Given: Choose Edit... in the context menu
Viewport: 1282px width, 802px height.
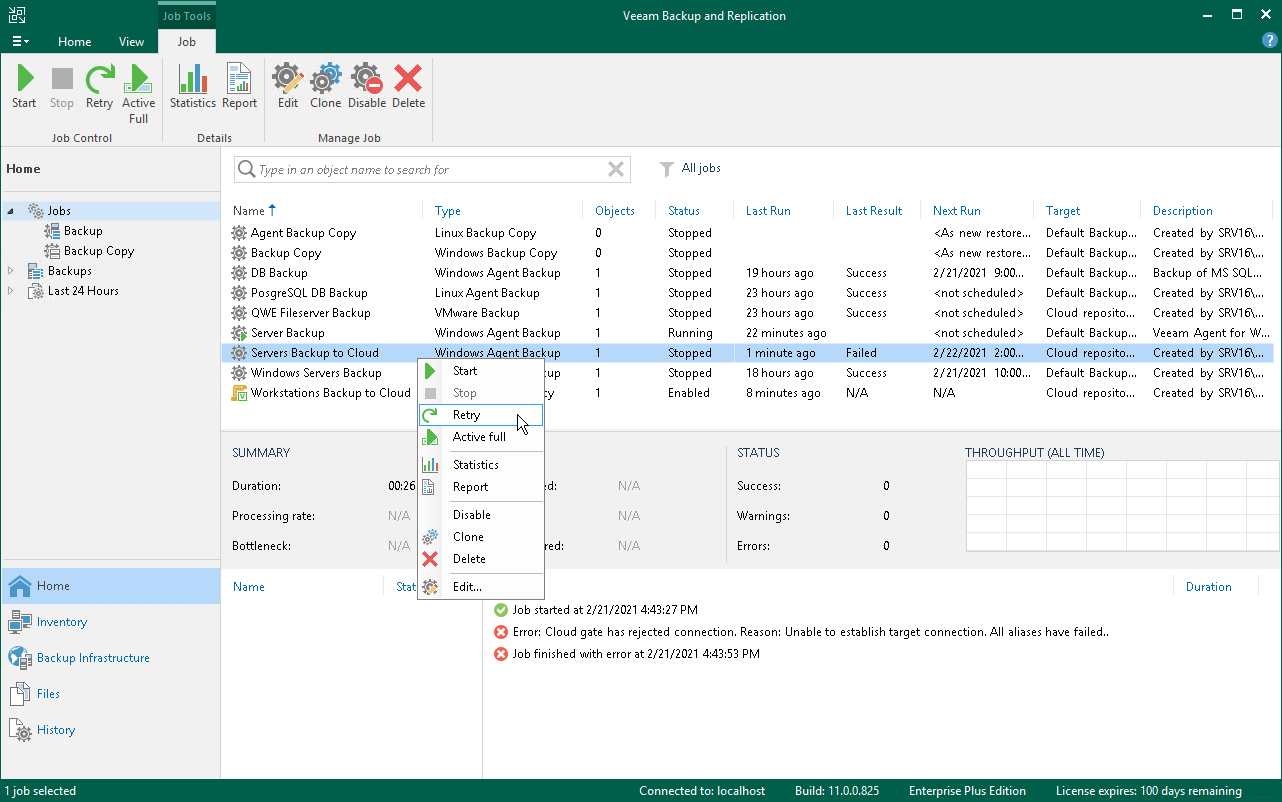Looking at the screenshot, I should (481, 587).
